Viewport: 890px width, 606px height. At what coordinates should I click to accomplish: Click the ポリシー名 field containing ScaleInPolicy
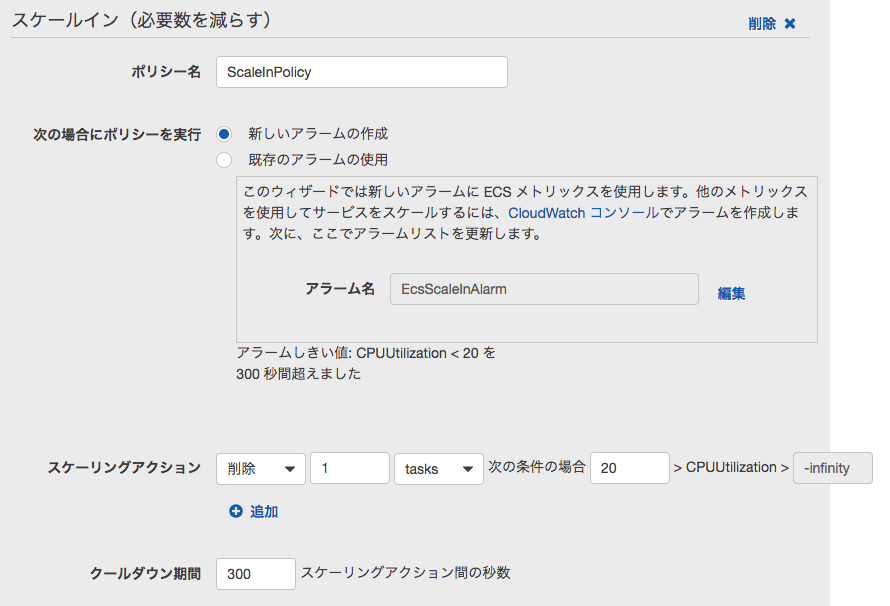(x=362, y=72)
